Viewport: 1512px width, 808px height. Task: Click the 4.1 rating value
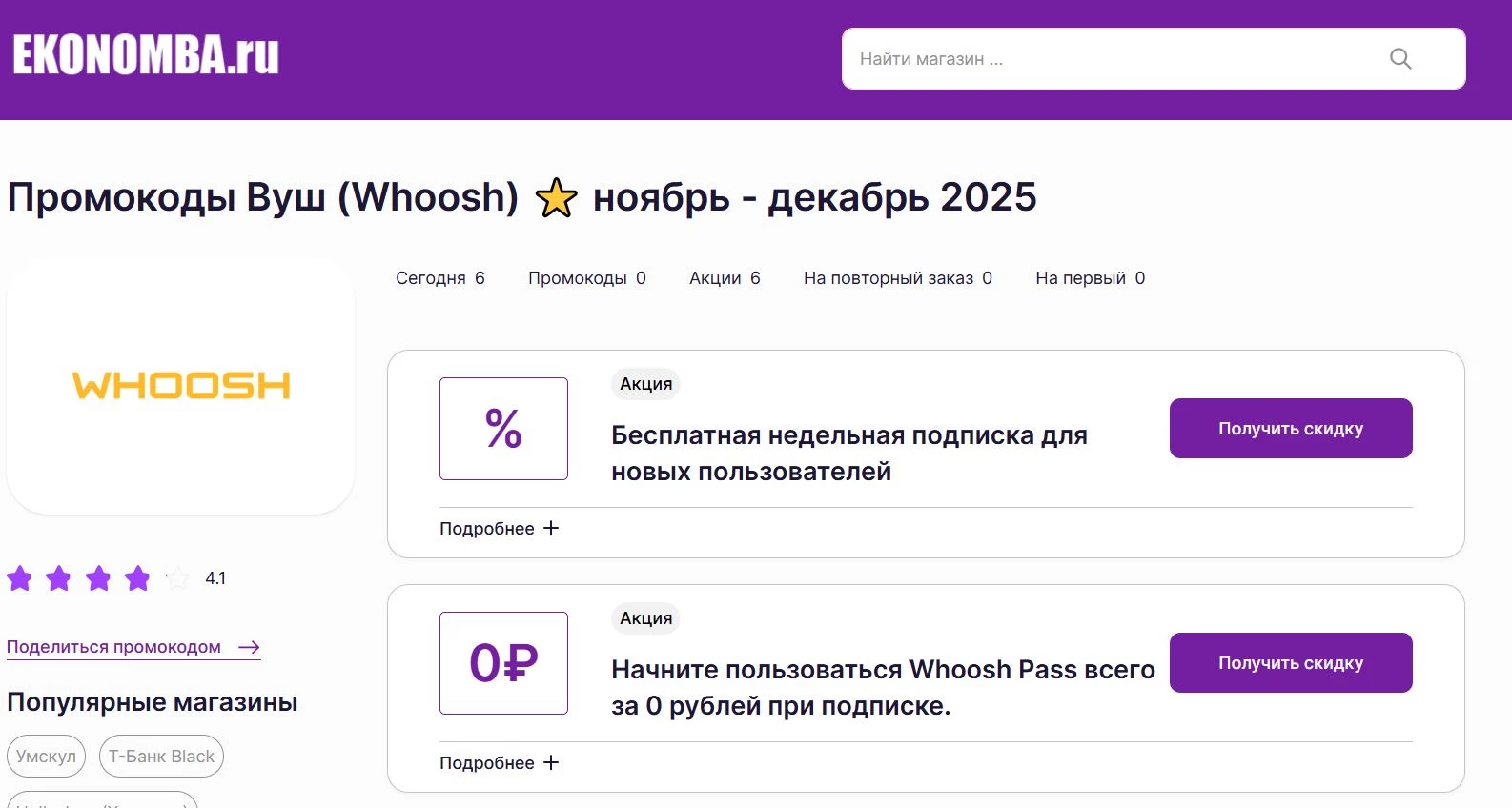(215, 578)
